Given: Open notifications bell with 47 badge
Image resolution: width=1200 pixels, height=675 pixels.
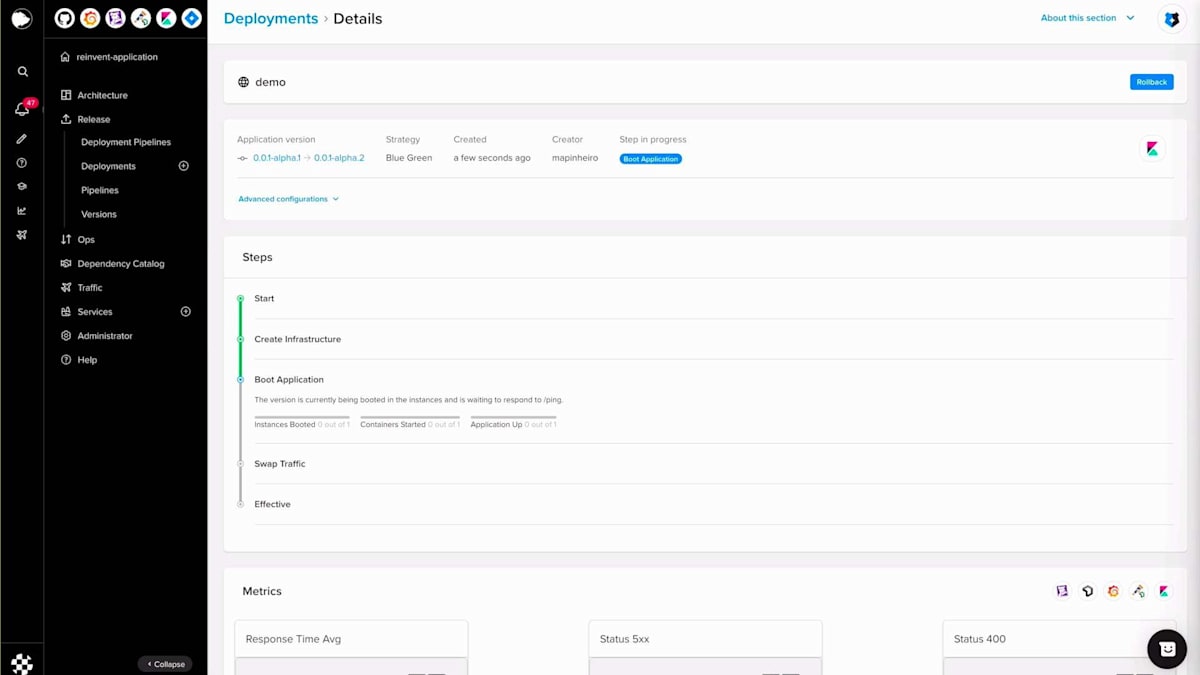Looking at the screenshot, I should pyautogui.click(x=22, y=109).
